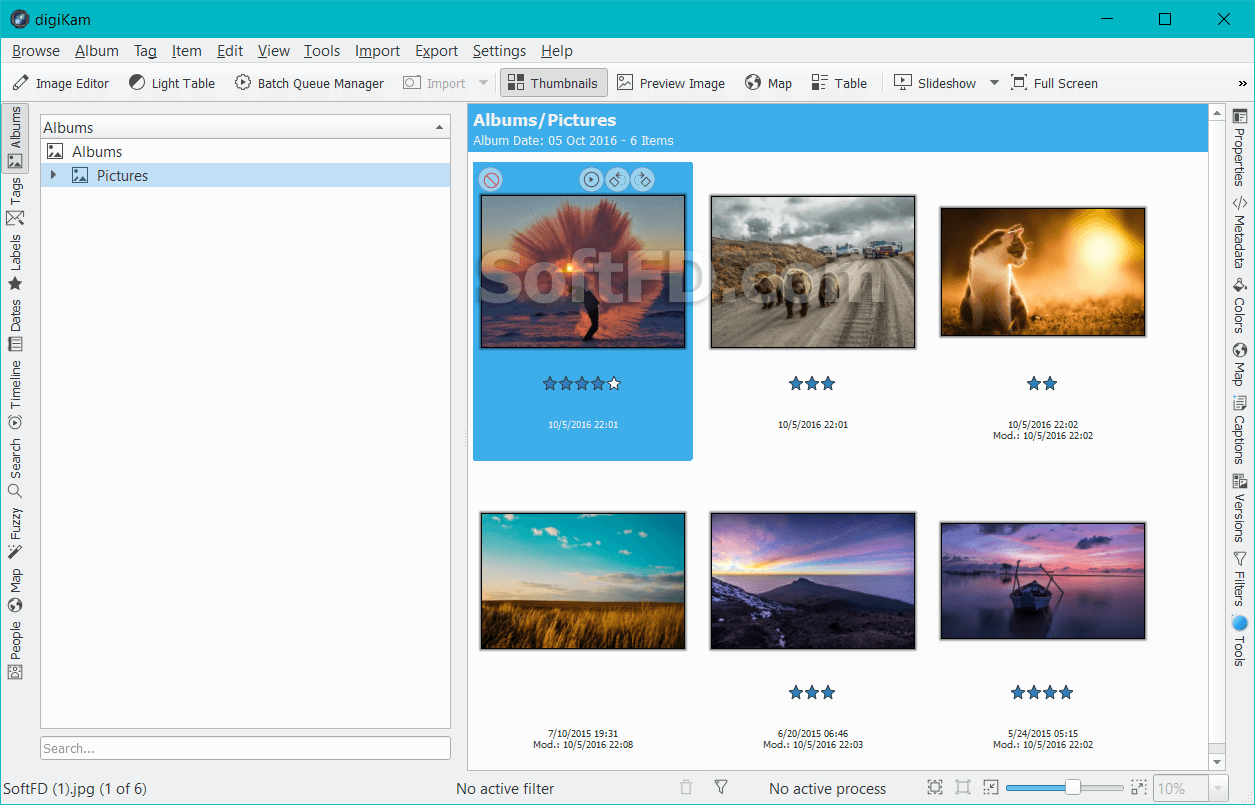1255x805 pixels.
Task: Adjust the thumbnail size slider
Action: (1065, 788)
